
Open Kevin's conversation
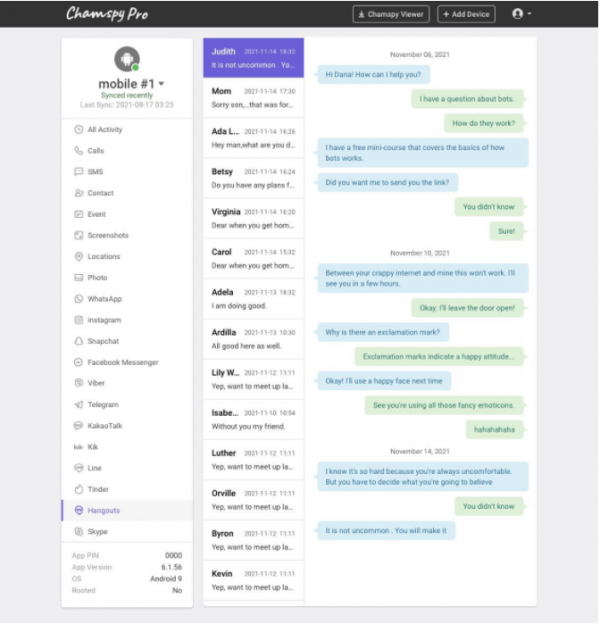(253, 580)
